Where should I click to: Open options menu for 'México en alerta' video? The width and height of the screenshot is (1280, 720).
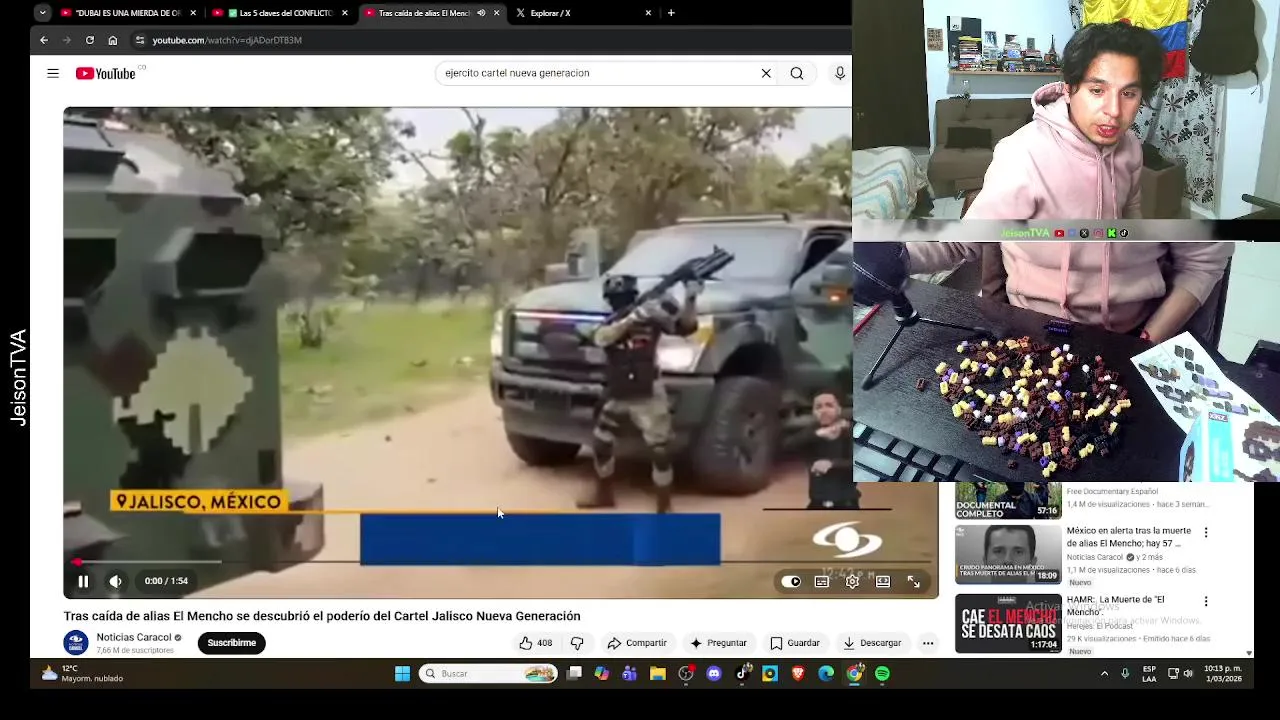tap(1206, 533)
